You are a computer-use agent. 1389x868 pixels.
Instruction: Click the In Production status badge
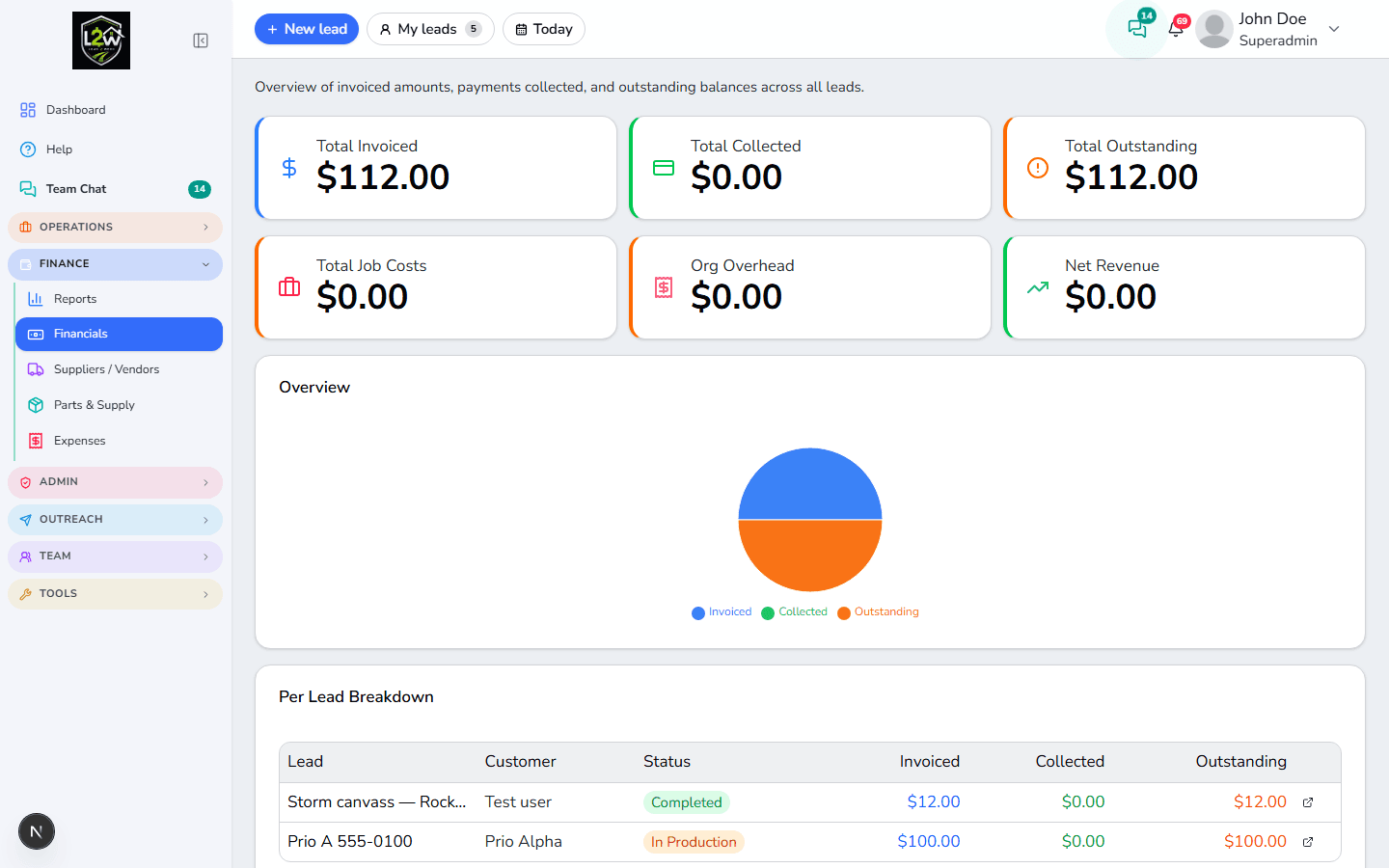694,842
